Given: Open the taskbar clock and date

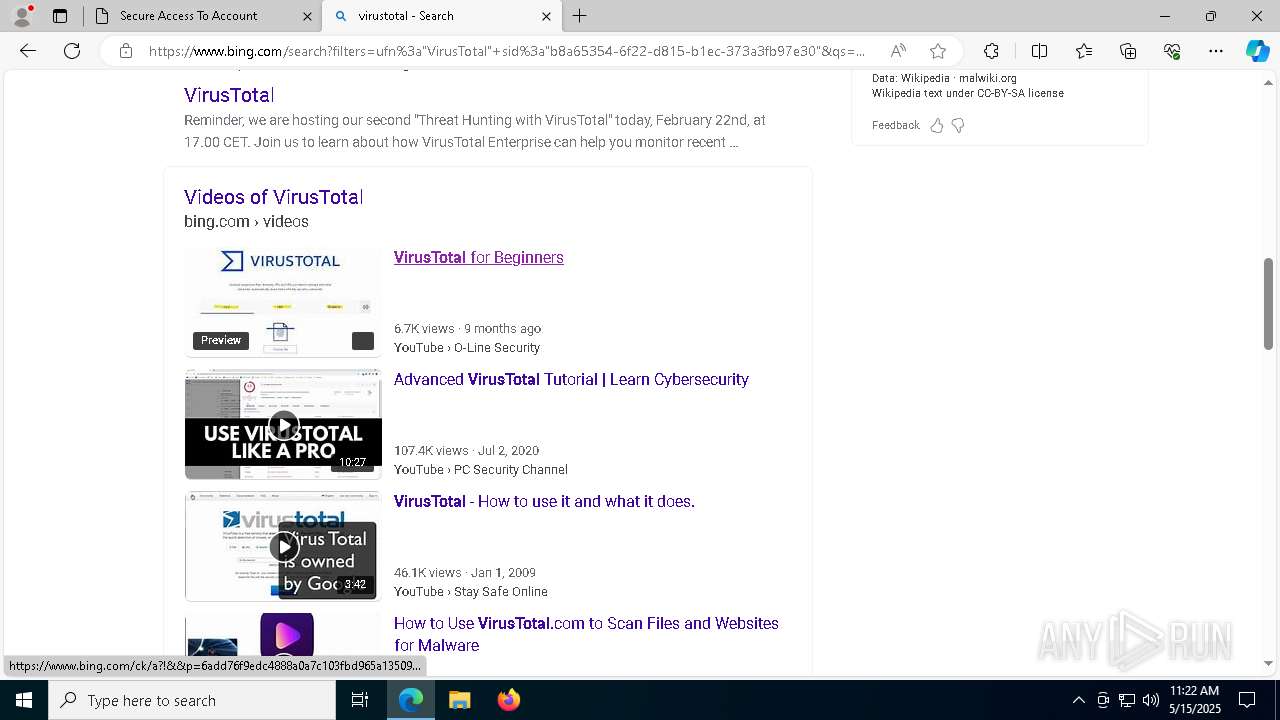Looking at the screenshot, I should point(1195,700).
